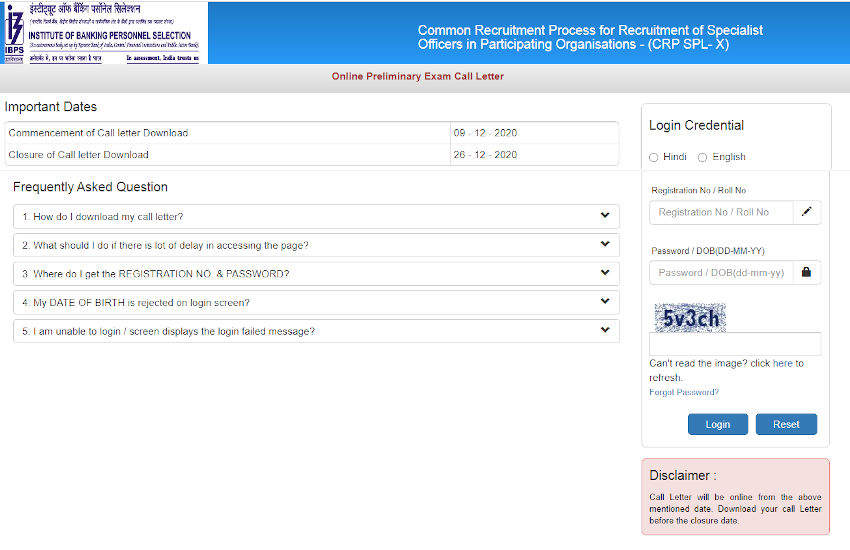Focus the Registration No / Roll No input

pos(721,212)
